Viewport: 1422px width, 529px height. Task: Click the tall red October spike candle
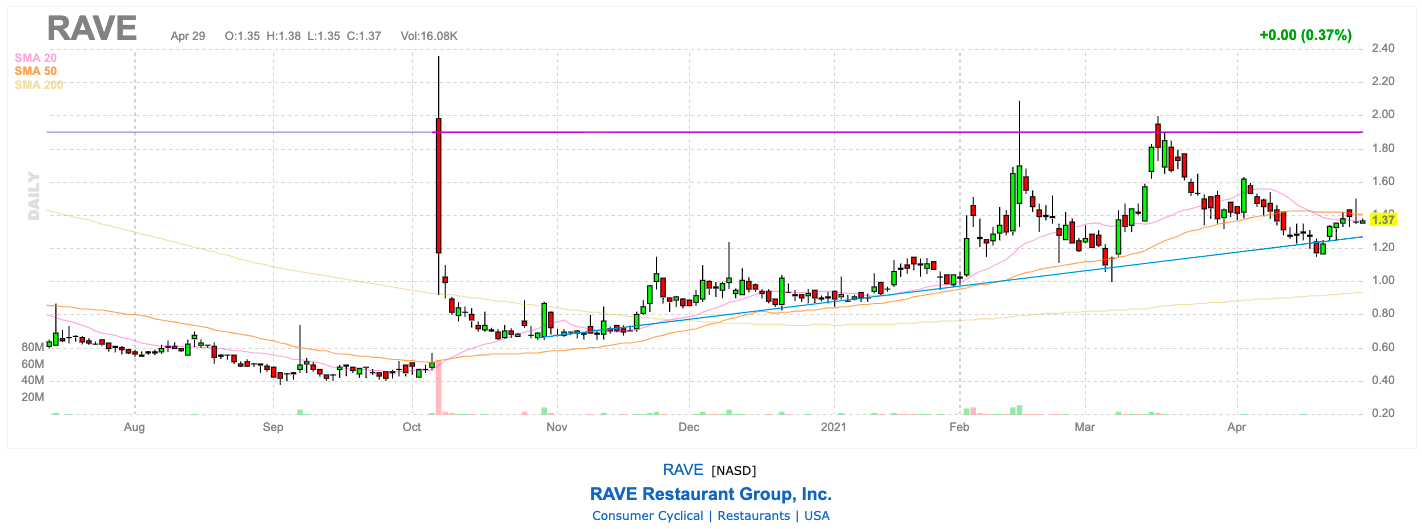click(x=438, y=185)
